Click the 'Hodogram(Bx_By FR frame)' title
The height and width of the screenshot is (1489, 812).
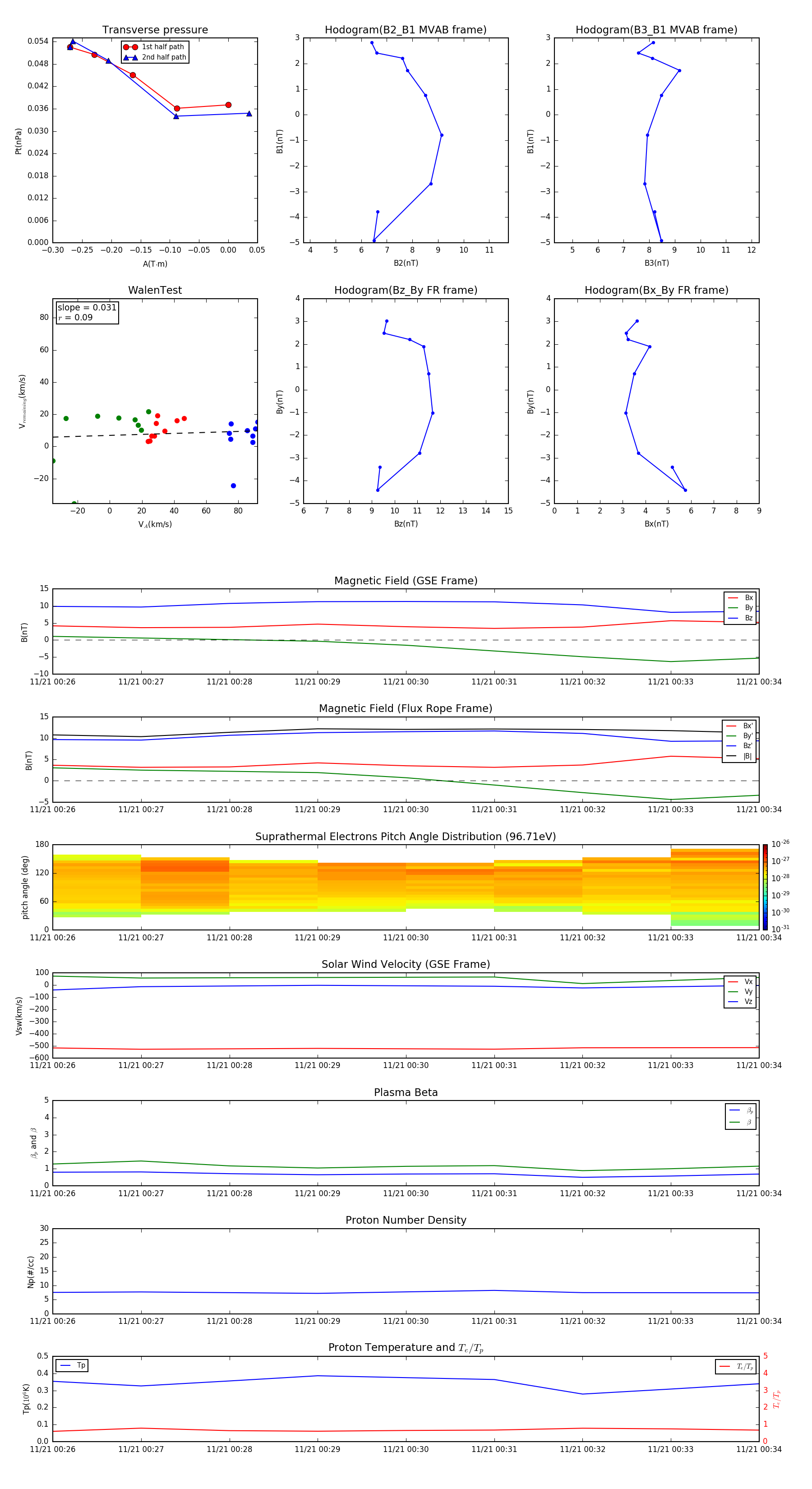click(x=656, y=290)
